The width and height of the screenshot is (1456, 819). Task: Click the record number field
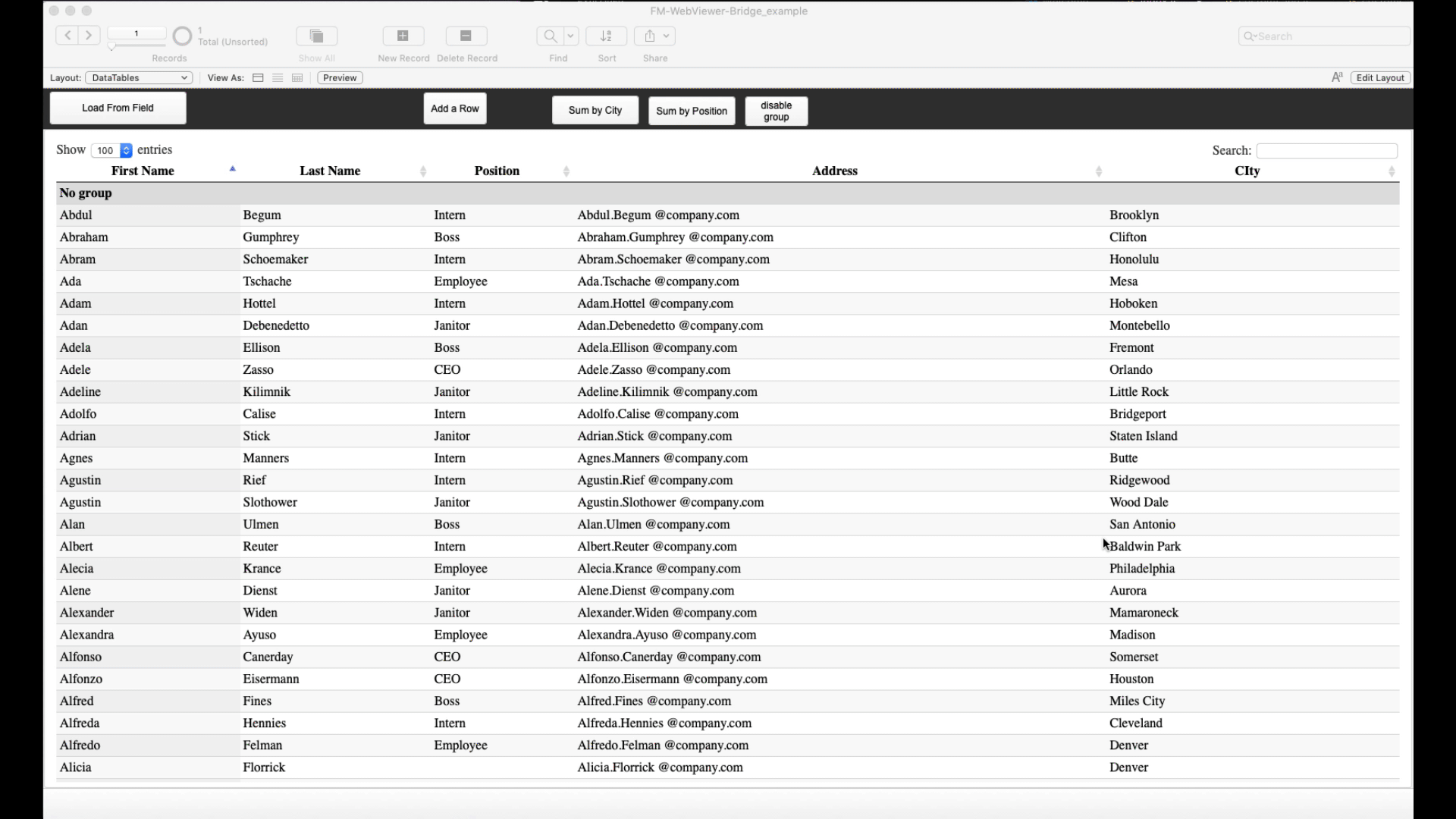[x=136, y=33]
